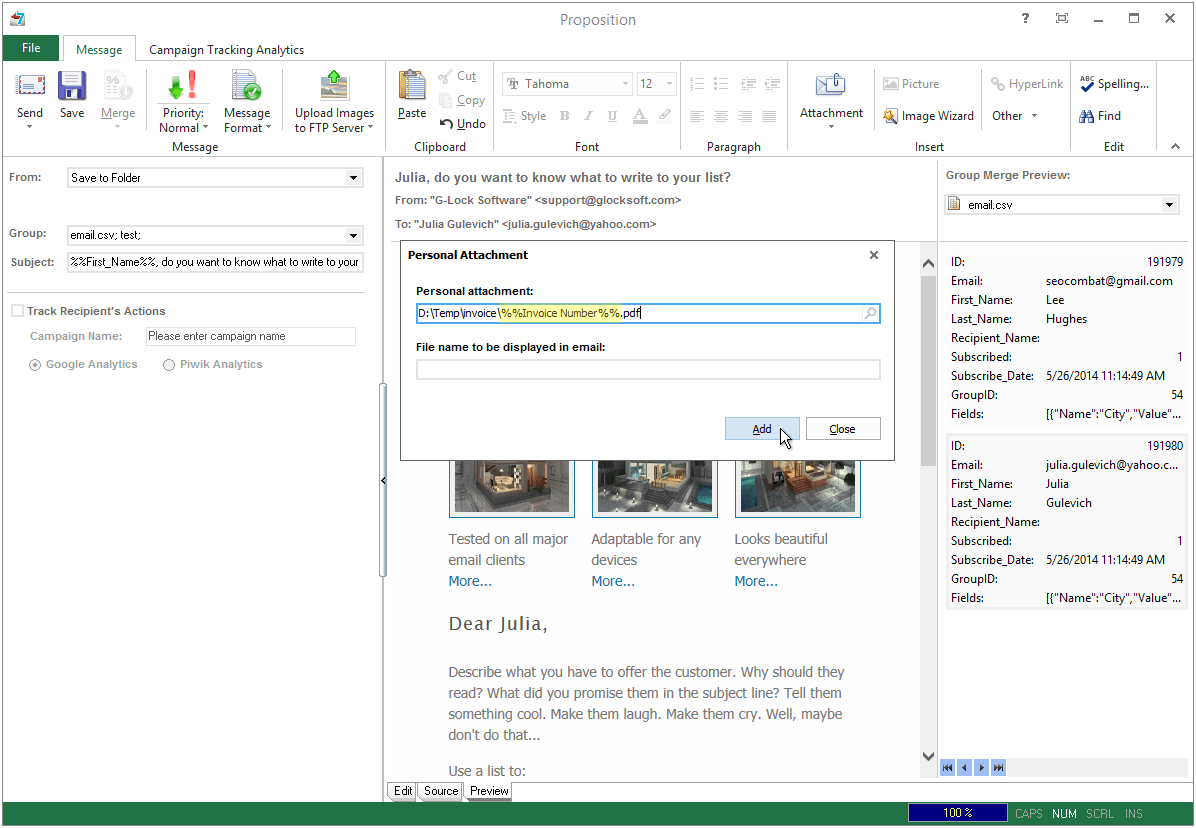1196x828 pixels.
Task: Click File name to be displayed field
Action: pyautogui.click(x=648, y=370)
